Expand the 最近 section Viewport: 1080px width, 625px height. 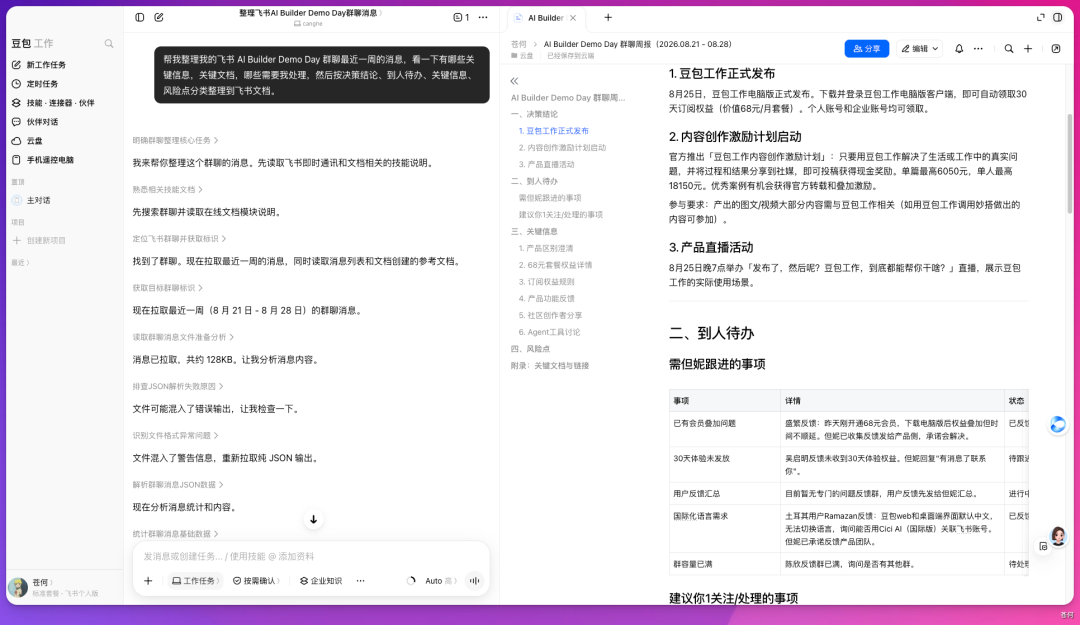coord(21,263)
